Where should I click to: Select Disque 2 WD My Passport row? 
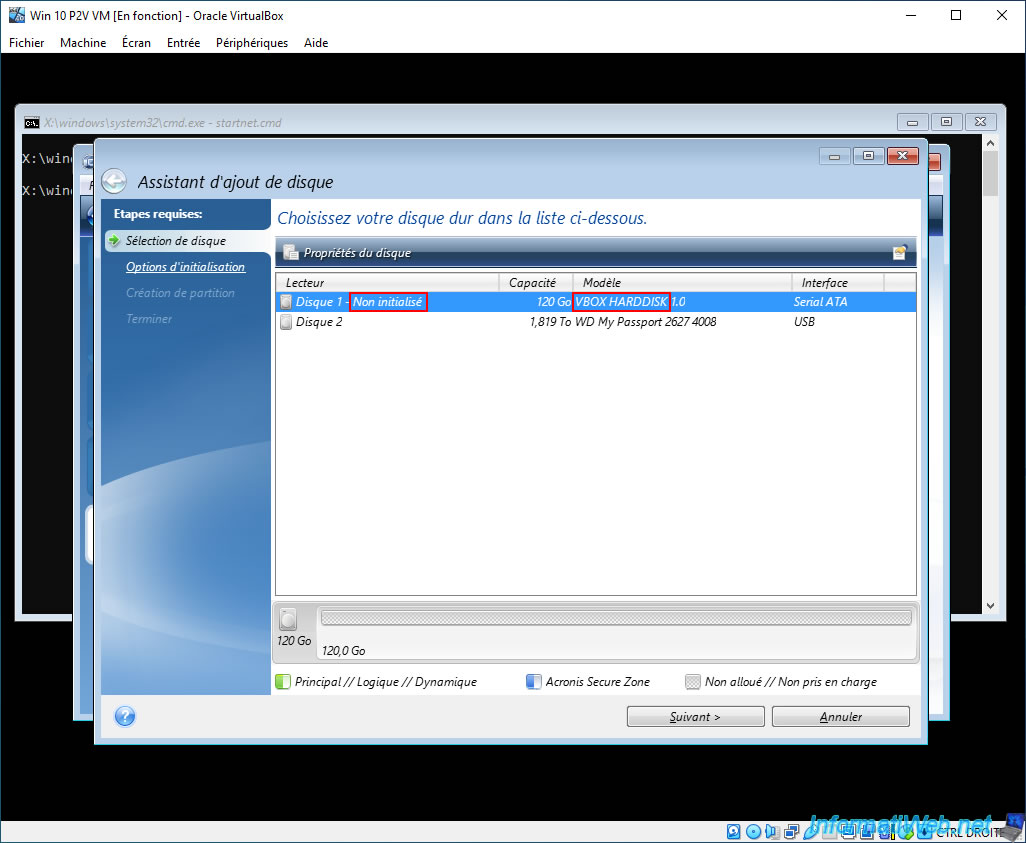(595, 321)
